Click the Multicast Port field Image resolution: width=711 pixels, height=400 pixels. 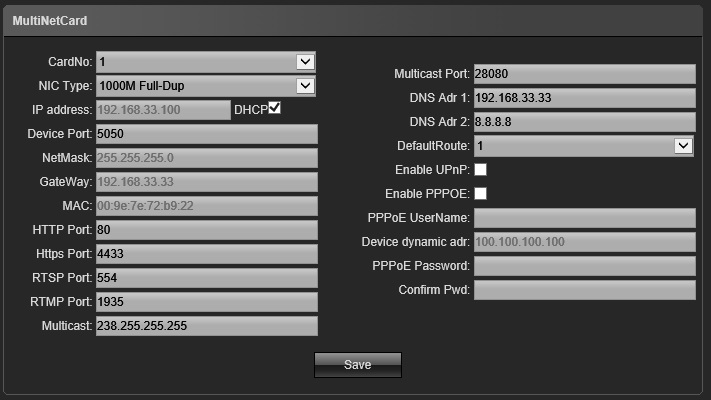click(x=585, y=74)
